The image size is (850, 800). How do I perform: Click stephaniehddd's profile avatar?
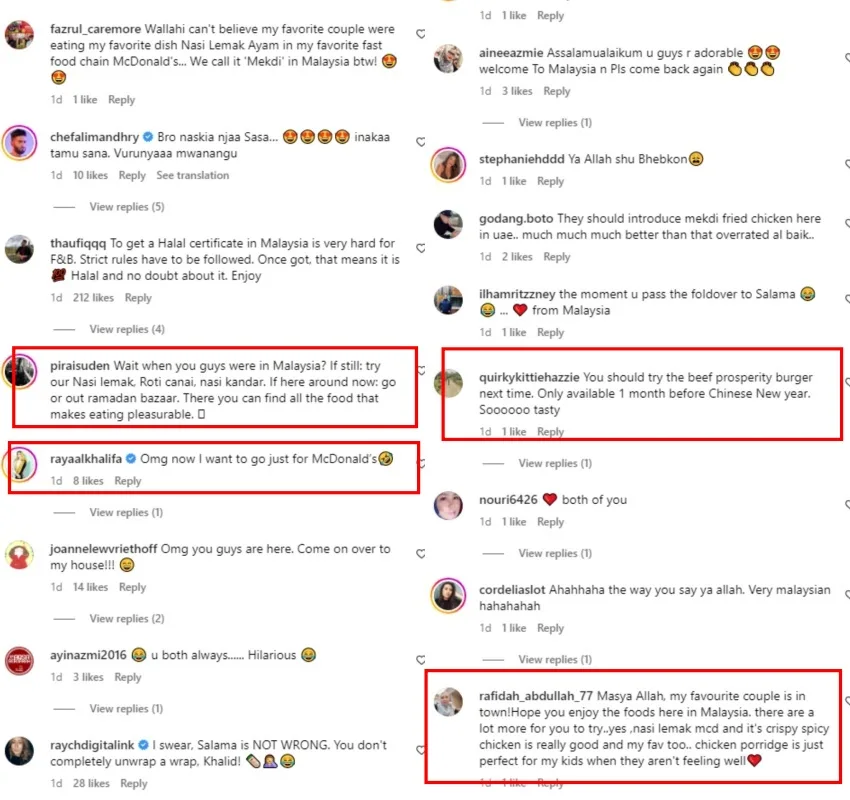(x=448, y=165)
